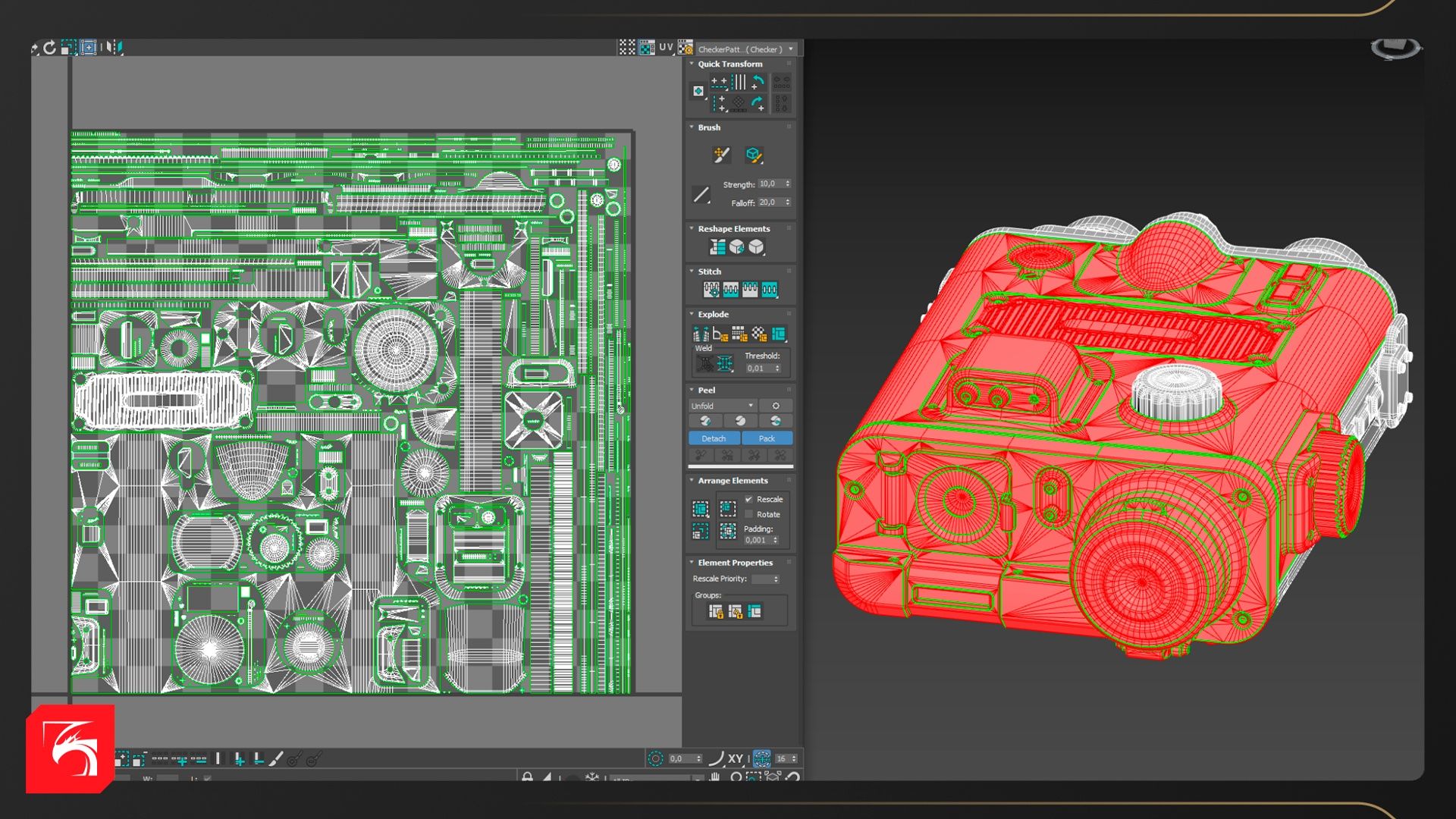Click the Pack custom icon in Arrange Elements
The image size is (1456, 819).
(701, 509)
